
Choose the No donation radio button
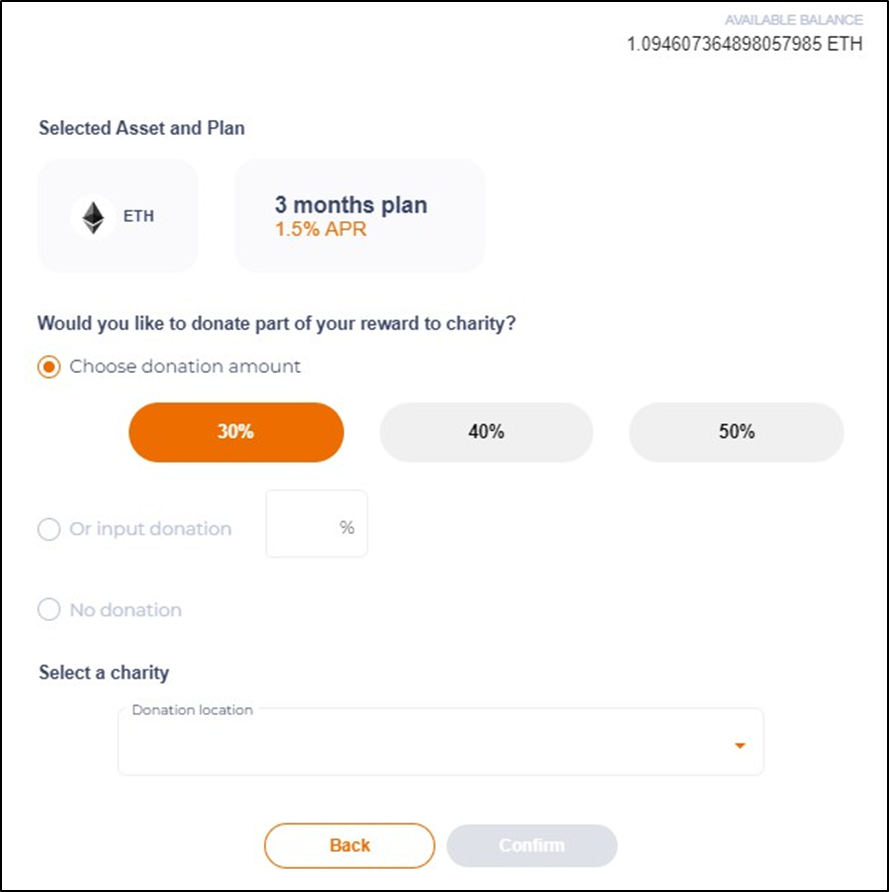pyautogui.click(x=49, y=609)
